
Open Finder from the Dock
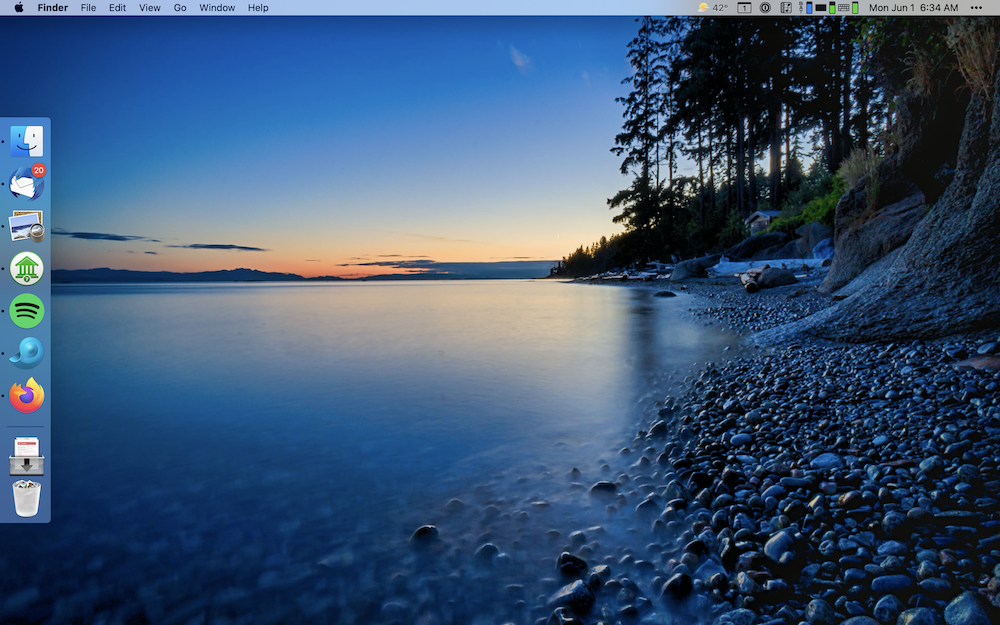(27, 141)
